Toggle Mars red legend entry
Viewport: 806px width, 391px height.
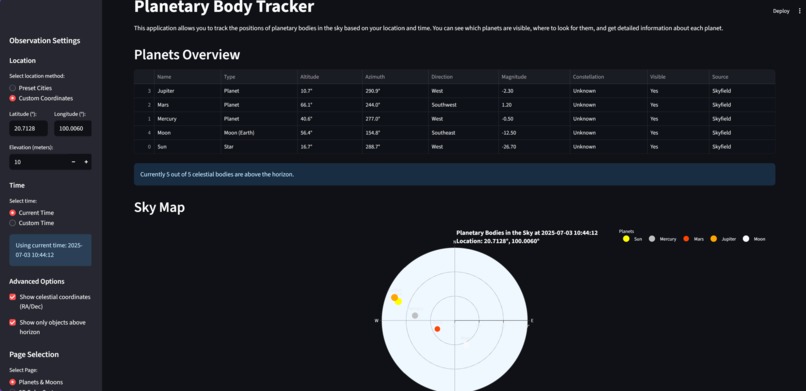coord(693,239)
